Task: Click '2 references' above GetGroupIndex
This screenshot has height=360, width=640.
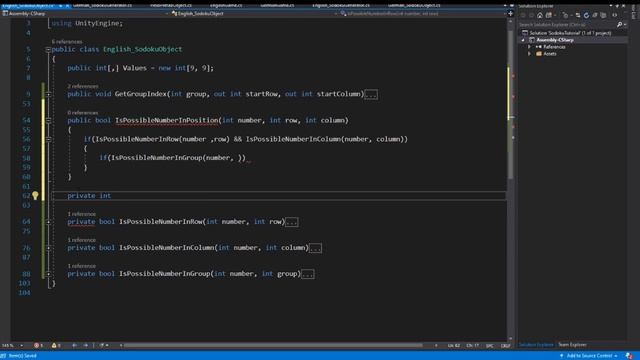Action: coord(83,87)
